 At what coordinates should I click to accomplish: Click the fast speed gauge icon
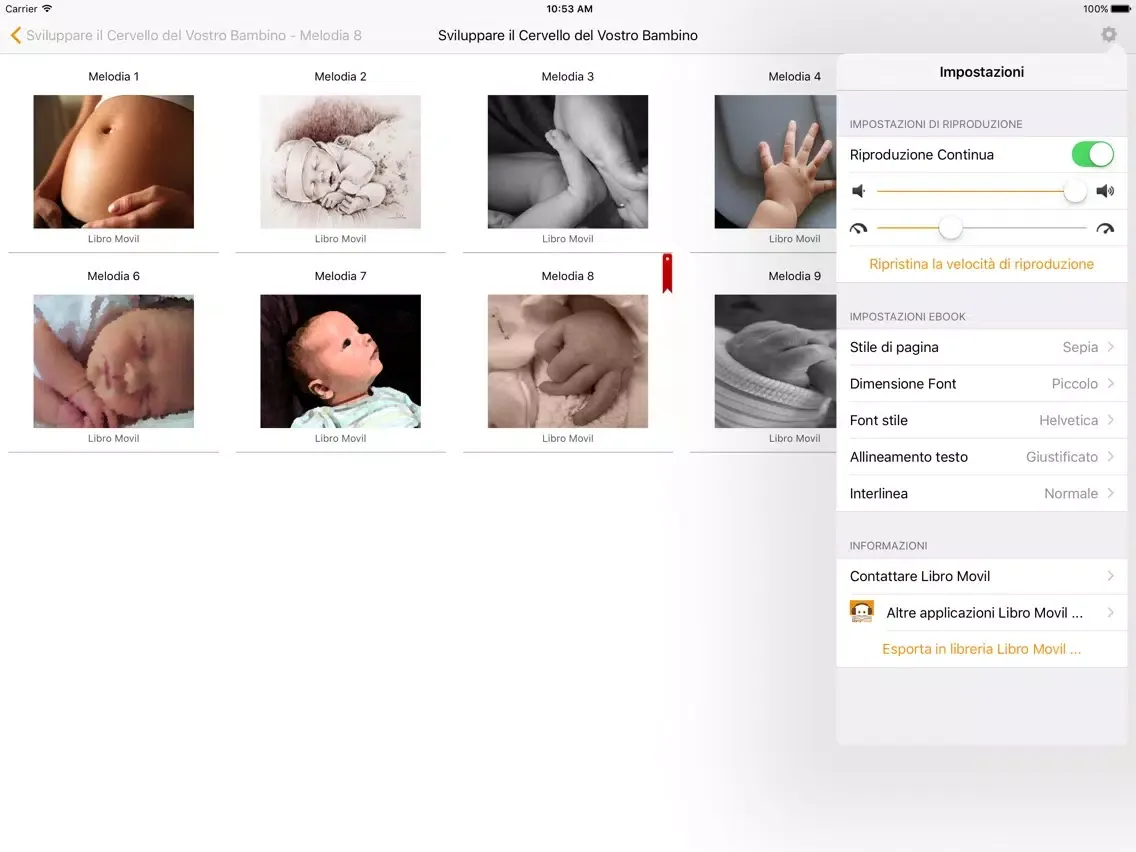point(1105,229)
